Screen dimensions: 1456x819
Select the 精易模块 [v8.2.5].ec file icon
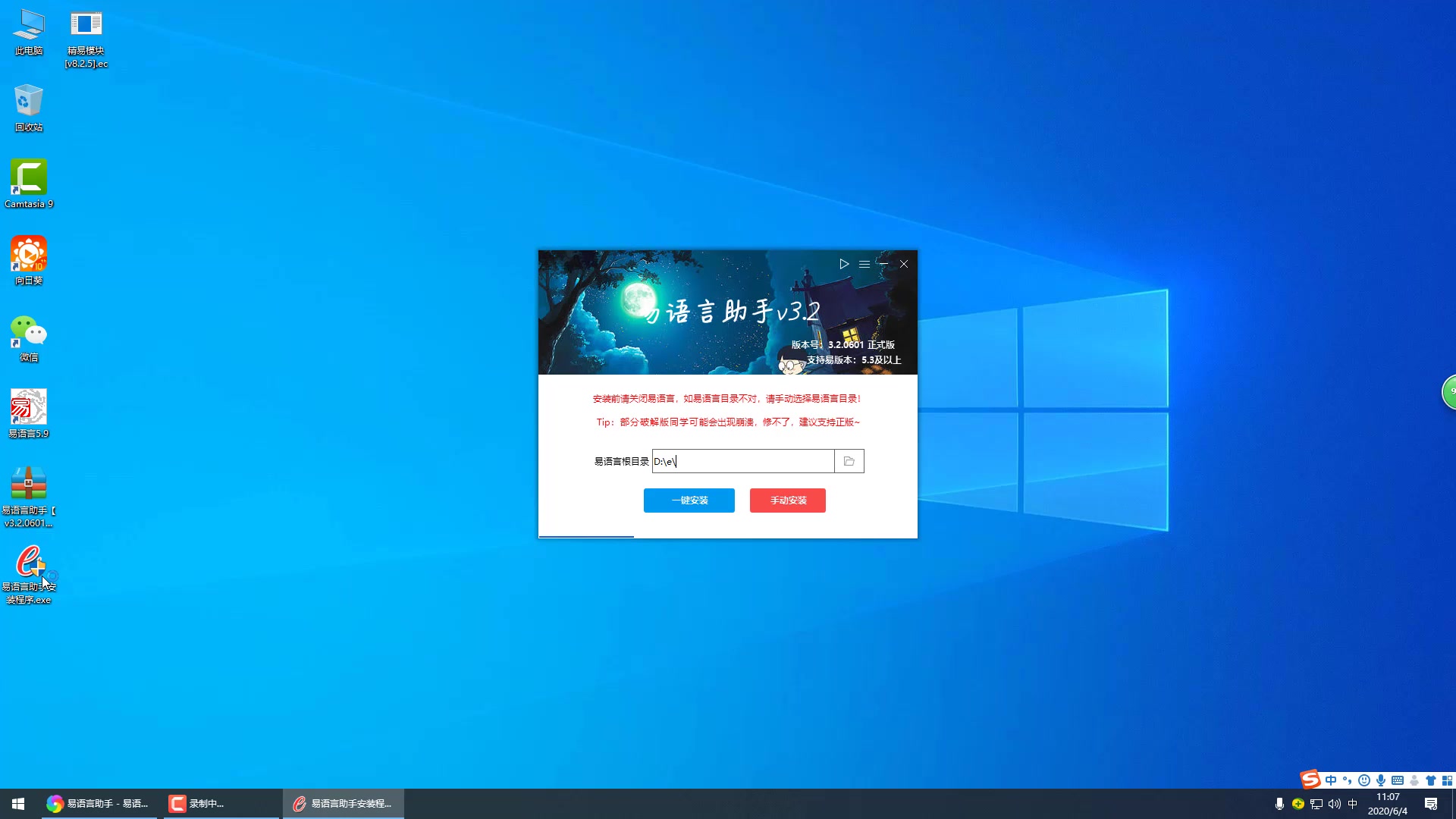pyautogui.click(x=86, y=39)
